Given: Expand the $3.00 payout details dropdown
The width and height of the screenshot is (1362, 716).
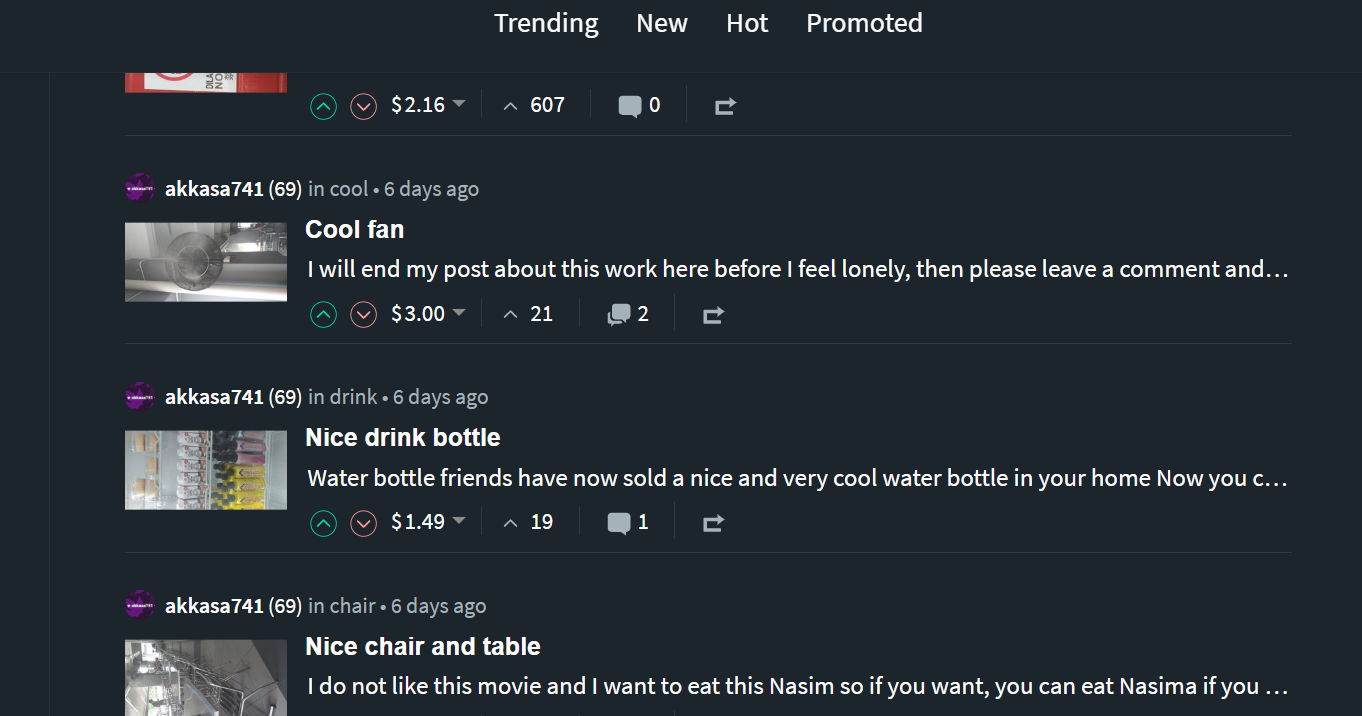Looking at the screenshot, I should click(459, 313).
